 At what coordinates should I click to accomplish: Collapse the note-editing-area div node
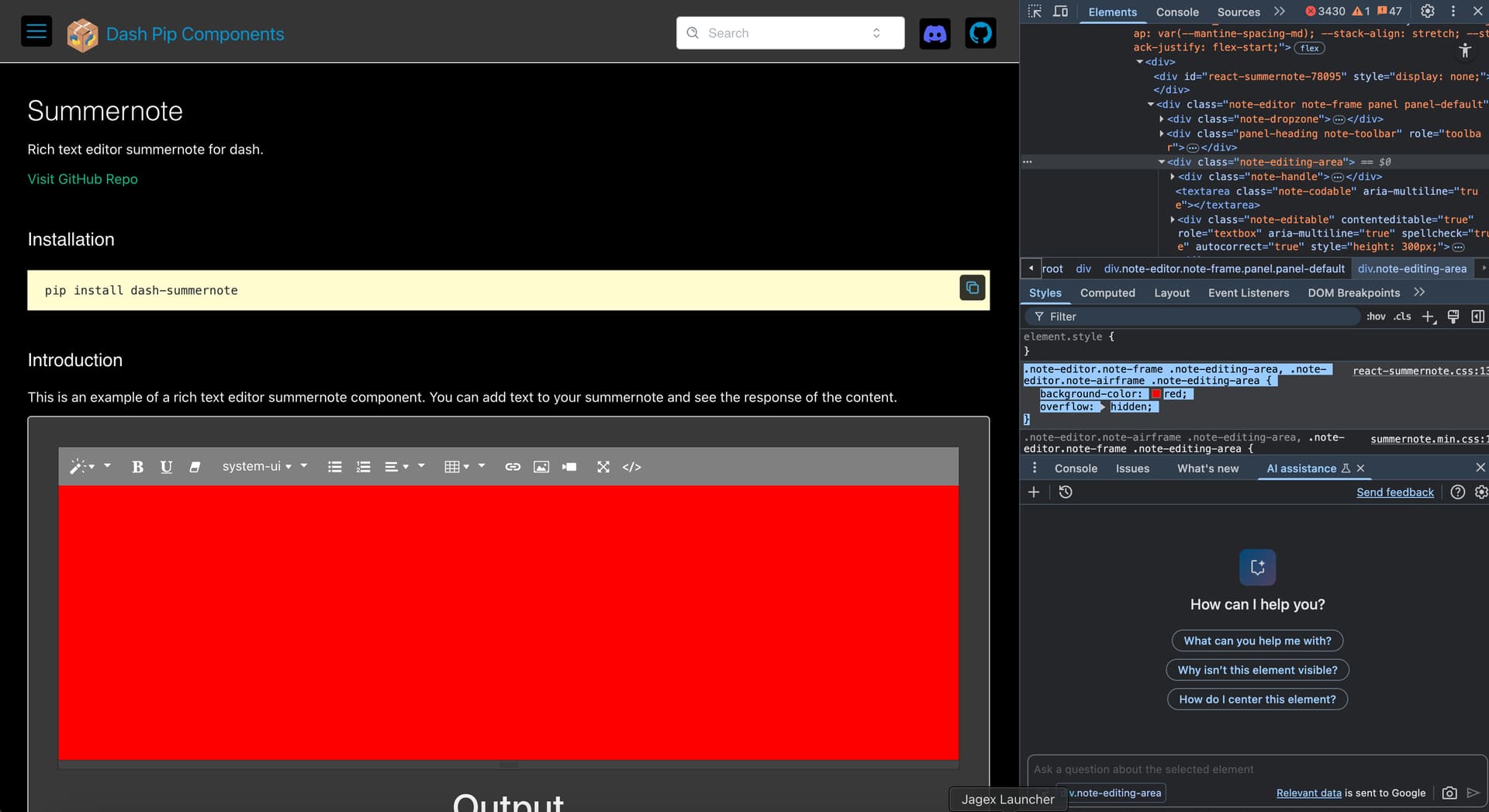click(x=1162, y=162)
